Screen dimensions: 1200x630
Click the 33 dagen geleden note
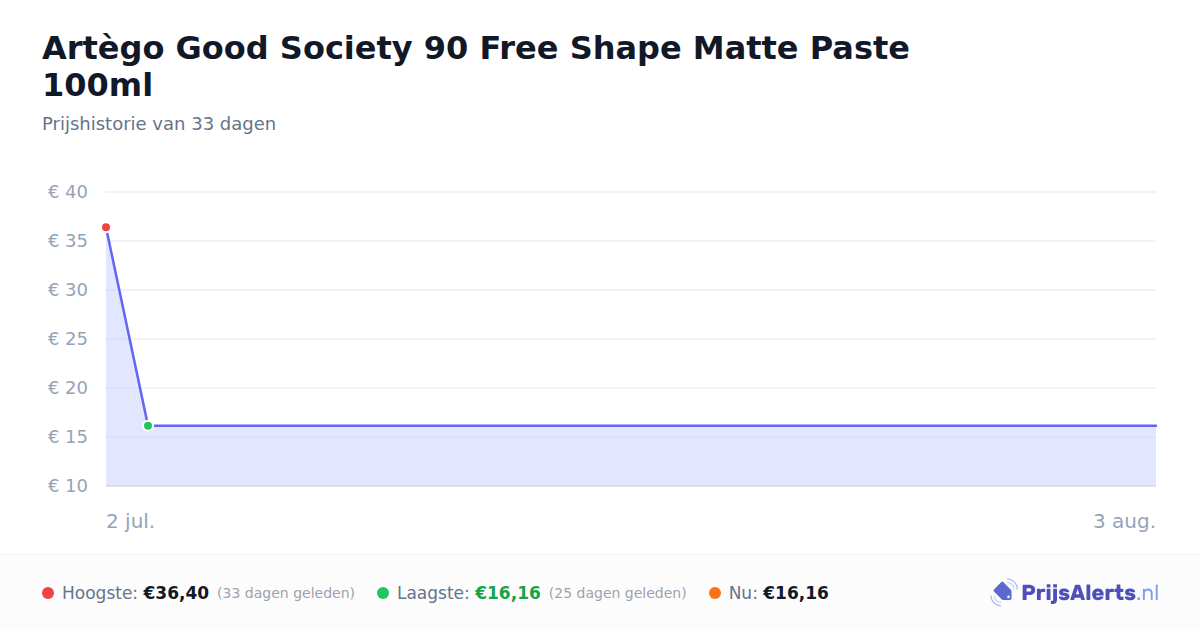pyautogui.click(x=286, y=593)
